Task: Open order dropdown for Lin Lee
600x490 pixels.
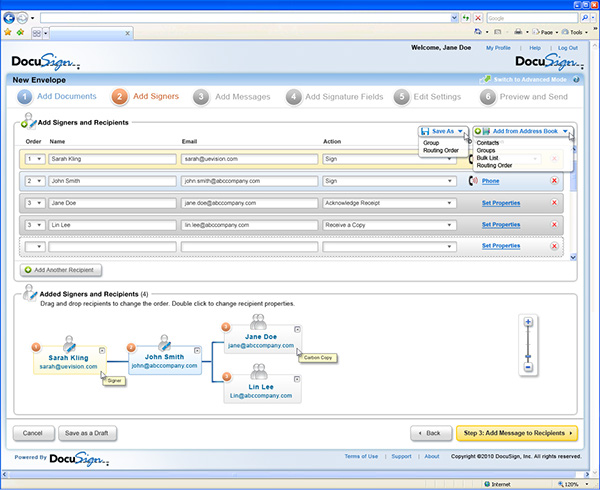Action: 35,225
